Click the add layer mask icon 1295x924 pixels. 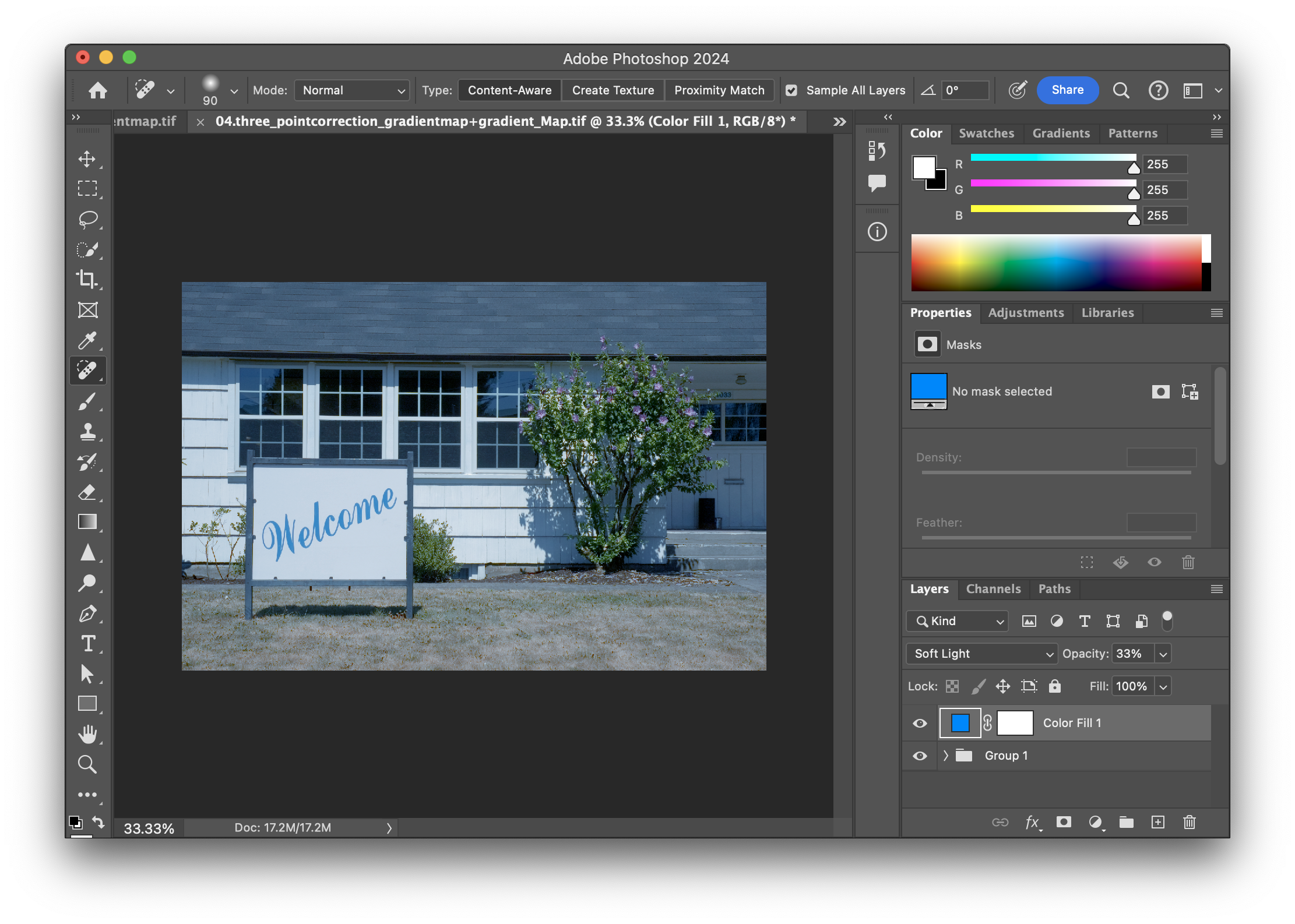click(x=1064, y=822)
